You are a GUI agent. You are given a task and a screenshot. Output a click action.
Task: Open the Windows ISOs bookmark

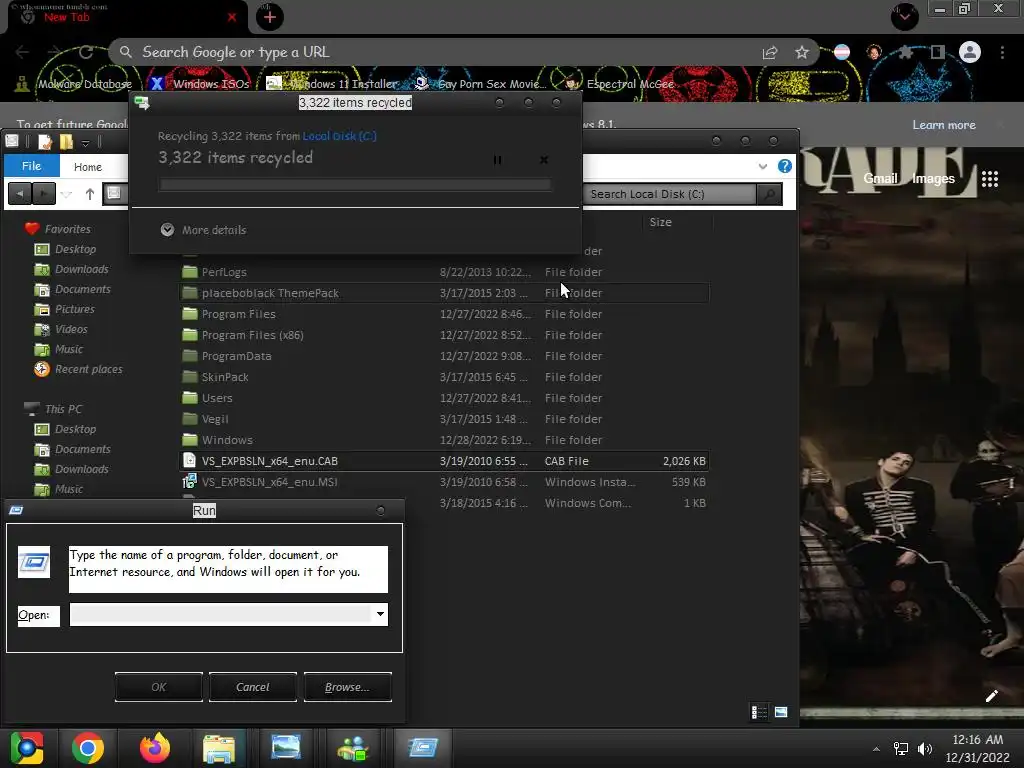pos(200,84)
